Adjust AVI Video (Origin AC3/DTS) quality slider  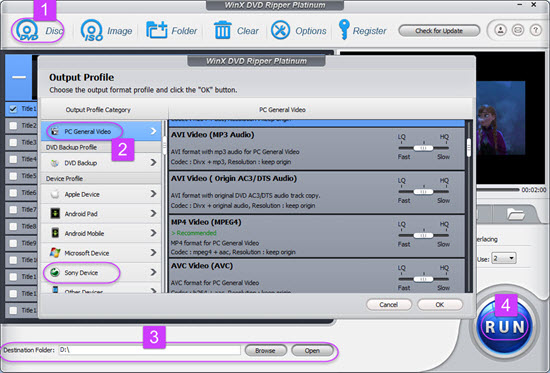click(x=423, y=192)
